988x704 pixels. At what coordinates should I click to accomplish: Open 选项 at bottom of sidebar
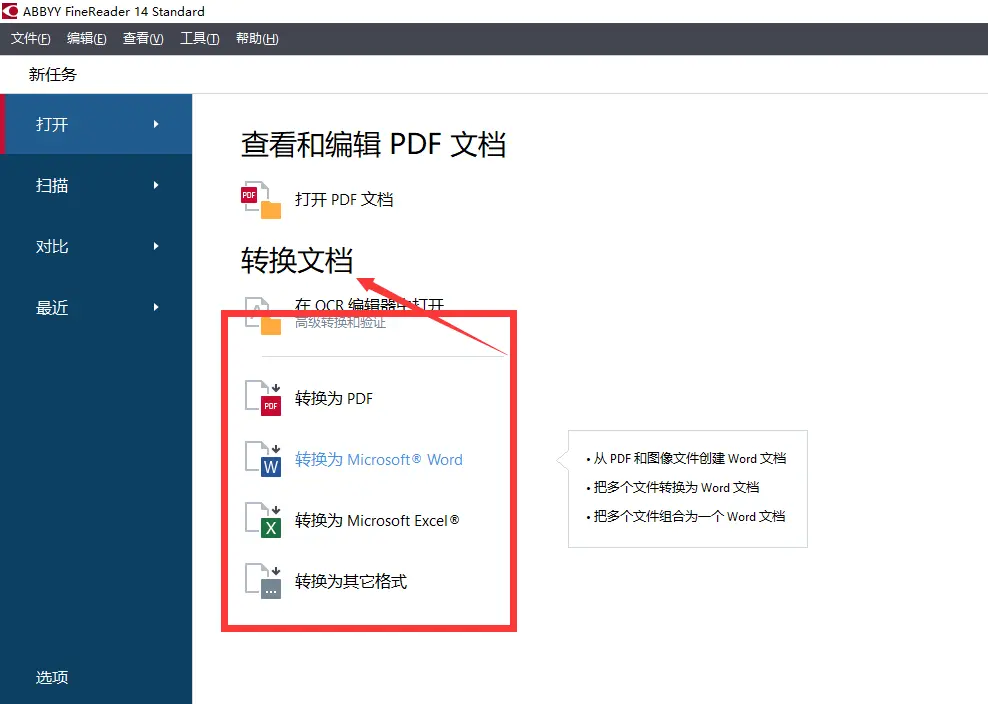pyautogui.click(x=52, y=677)
